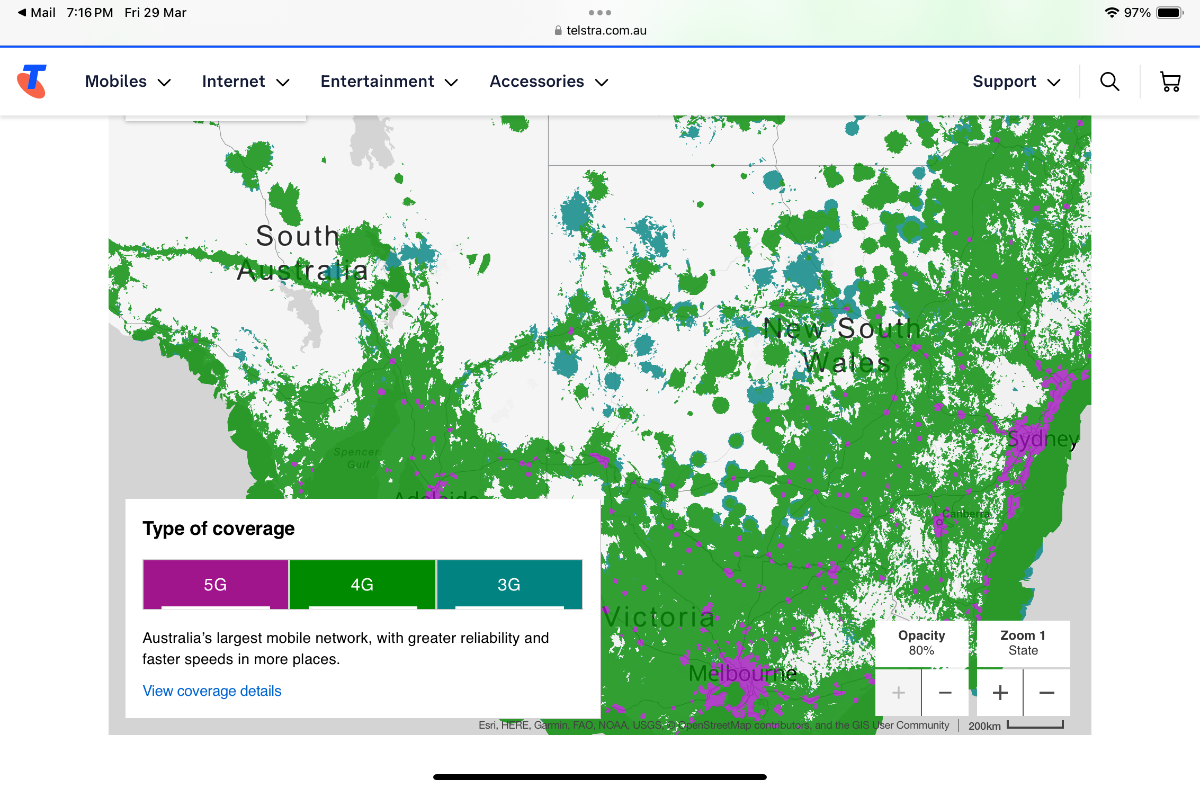Viewport: 1200px width, 788px height.
Task: Open the shopping cart icon
Action: (x=1170, y=81)
